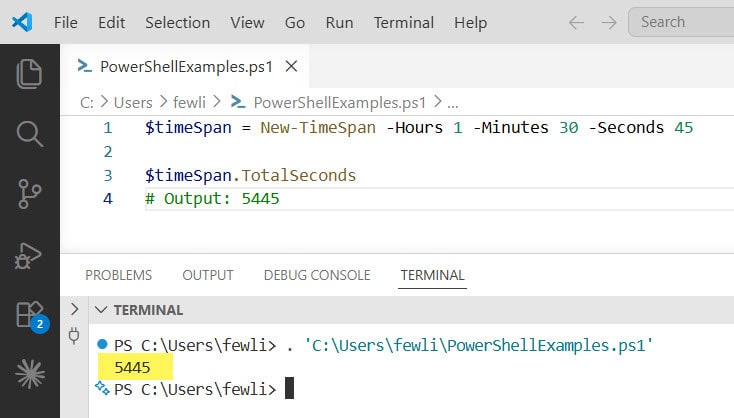This screenshot has height=418, width=734.
Task: Click line number 1 in the gutter
Action: pyautogui.click(x=108, y=128)
